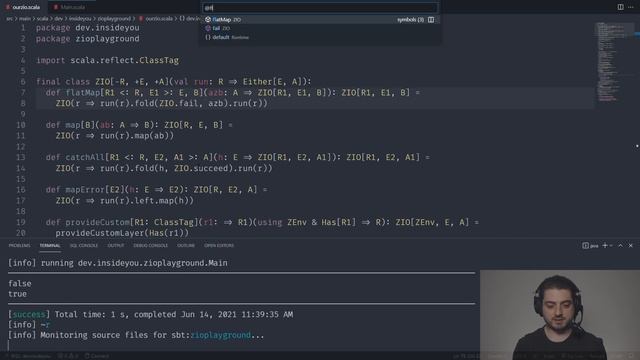
Task: Switch to the Output panel tab
Action: tap(116, 245)
